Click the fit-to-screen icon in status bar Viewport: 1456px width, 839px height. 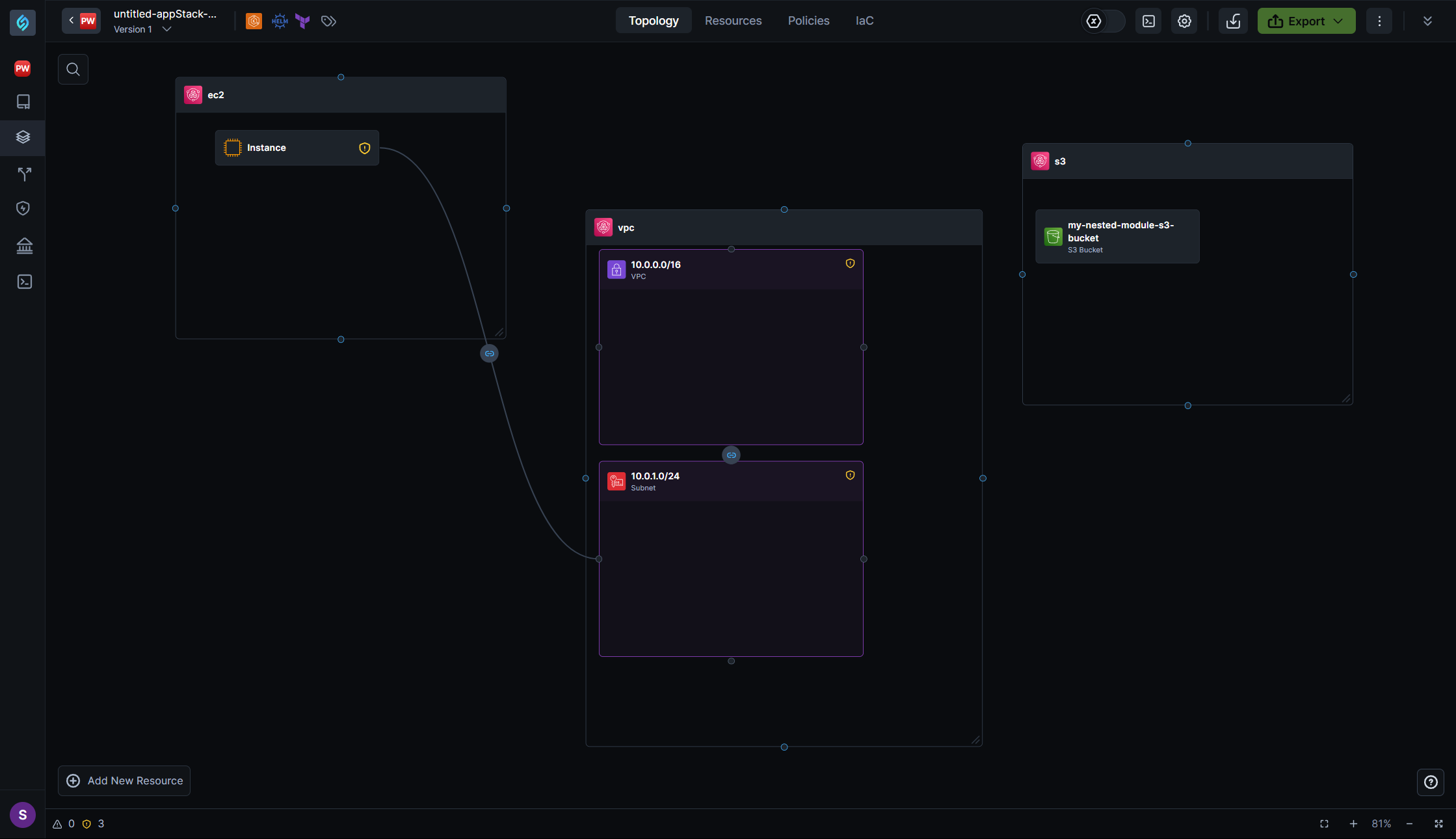[1324, 824]
